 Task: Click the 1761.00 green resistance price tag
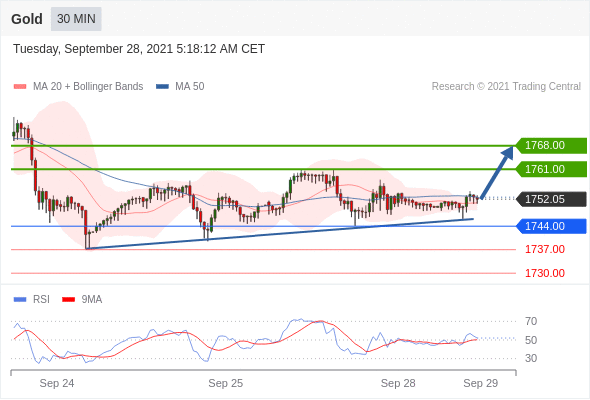pos(551,169)
